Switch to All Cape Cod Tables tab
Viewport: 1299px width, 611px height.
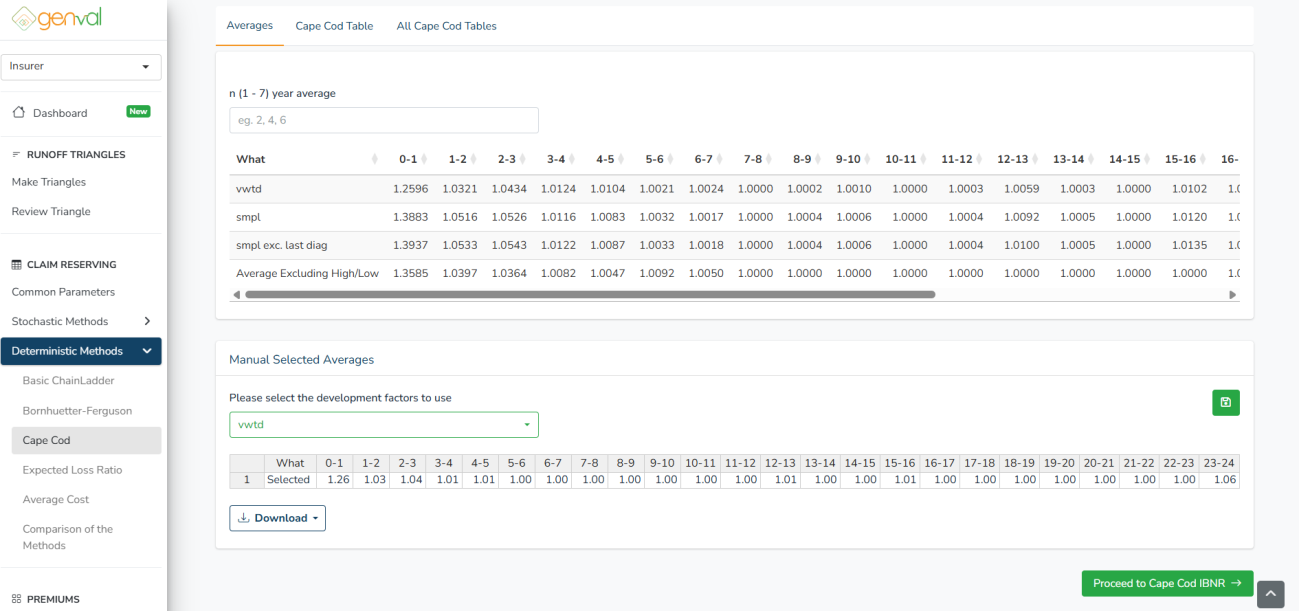coord(446,26)
